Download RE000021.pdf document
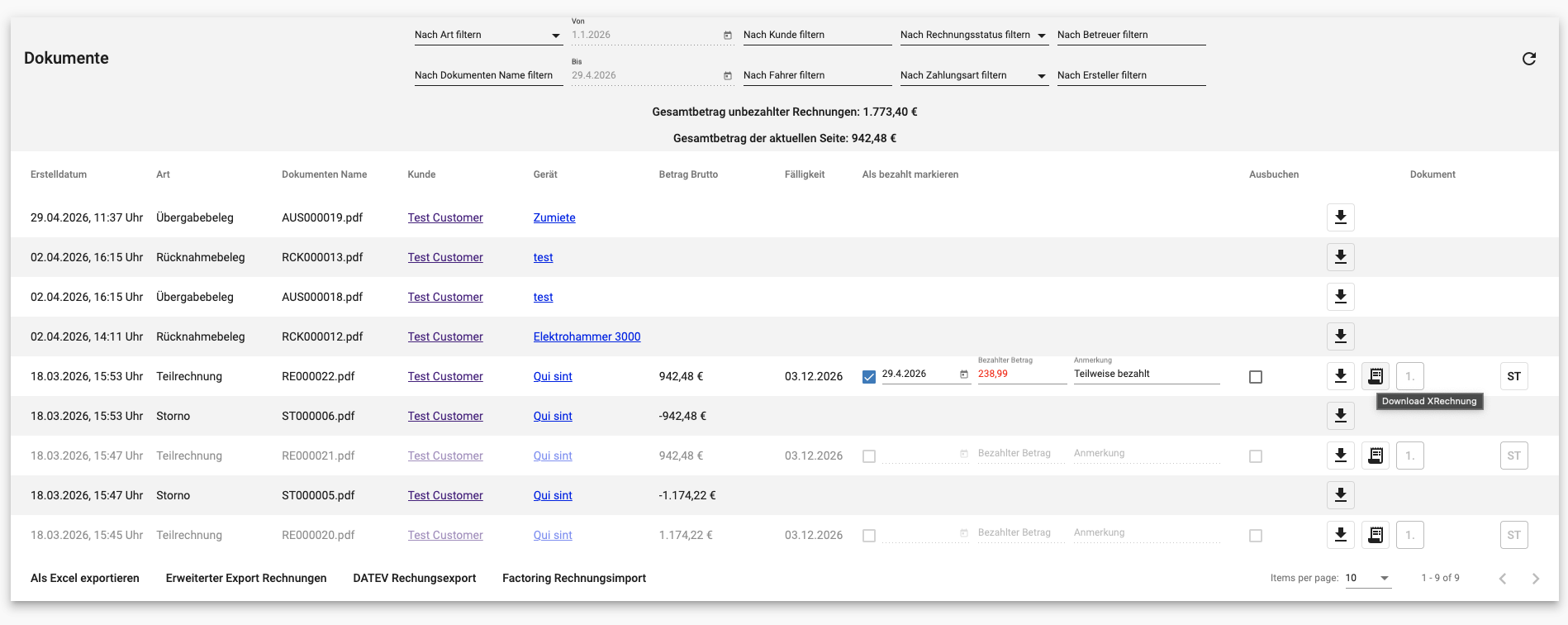The height and width of the screenshot is (625, 1568). tap(1341, 456)
